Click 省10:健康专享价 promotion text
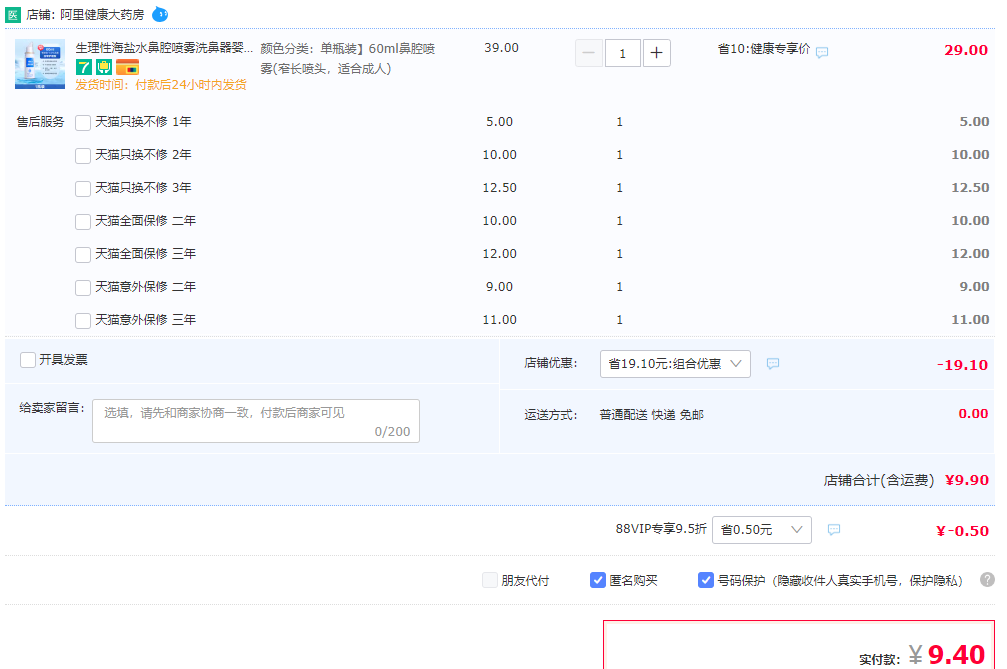Image resolution: width=1007 pixels, height=669 pixels. tap(764, 49)
